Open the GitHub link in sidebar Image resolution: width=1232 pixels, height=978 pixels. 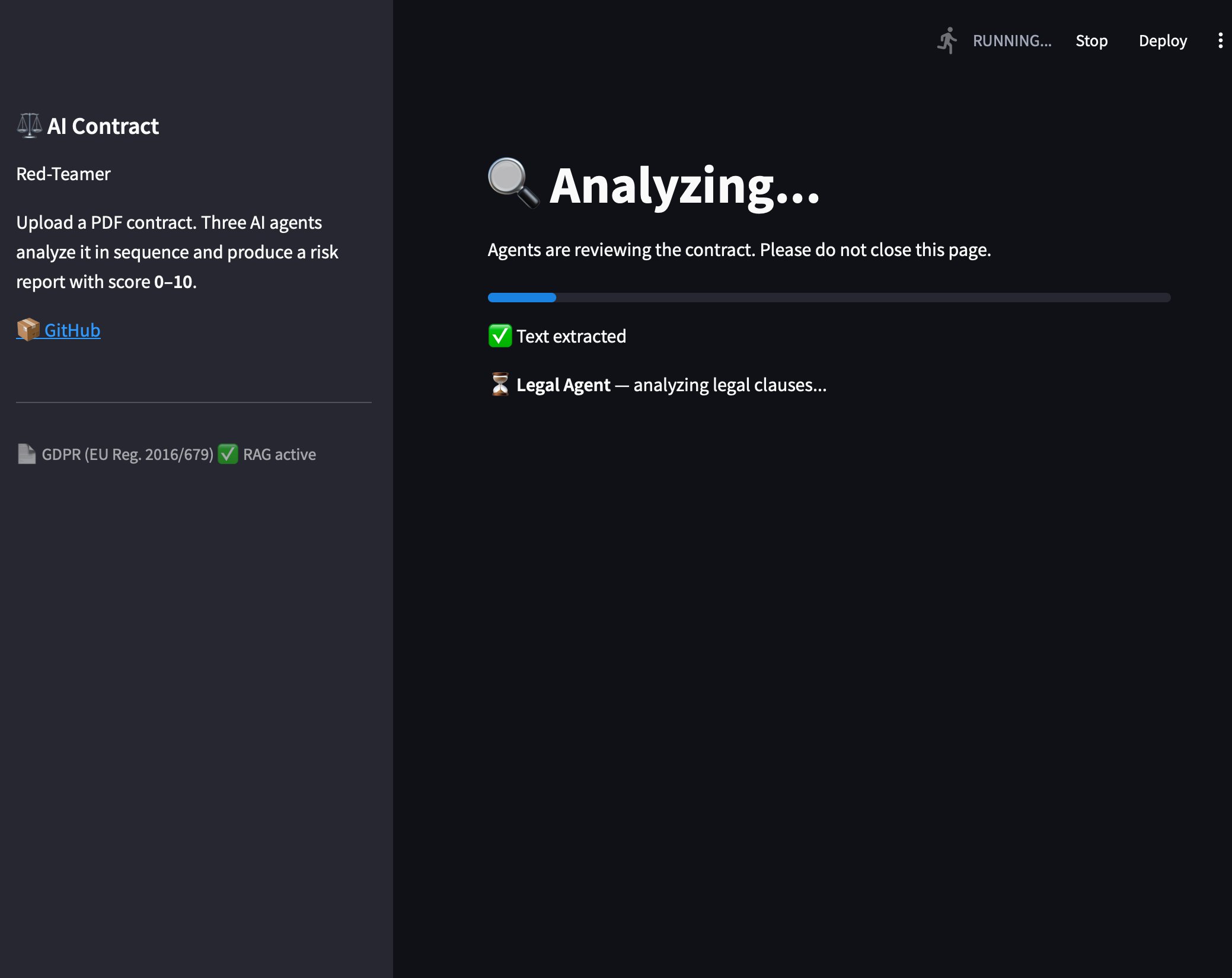[x=72, y=330]
